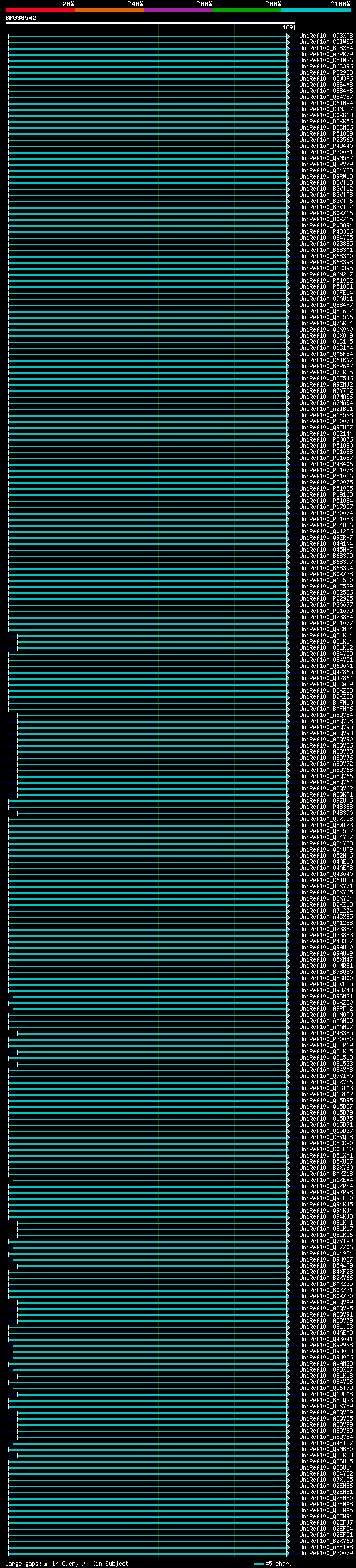
Task: Select the label UniRef100_Q01286
Action: click(326, 531)
